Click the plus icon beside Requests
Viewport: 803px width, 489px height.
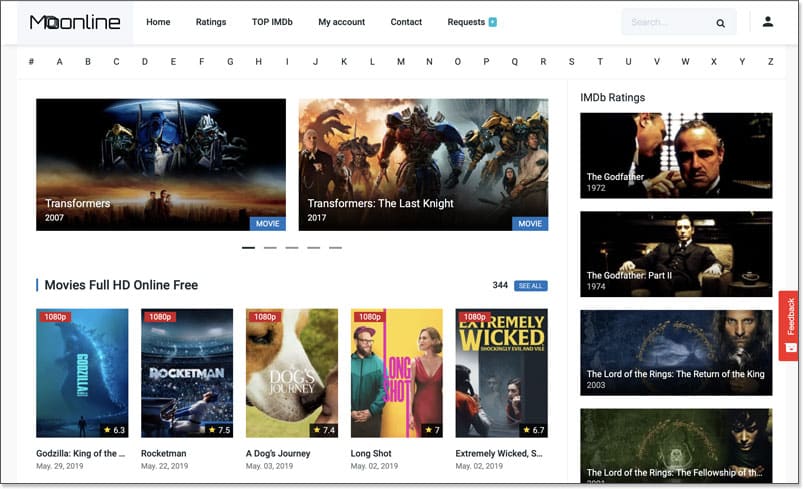point(493,22)
